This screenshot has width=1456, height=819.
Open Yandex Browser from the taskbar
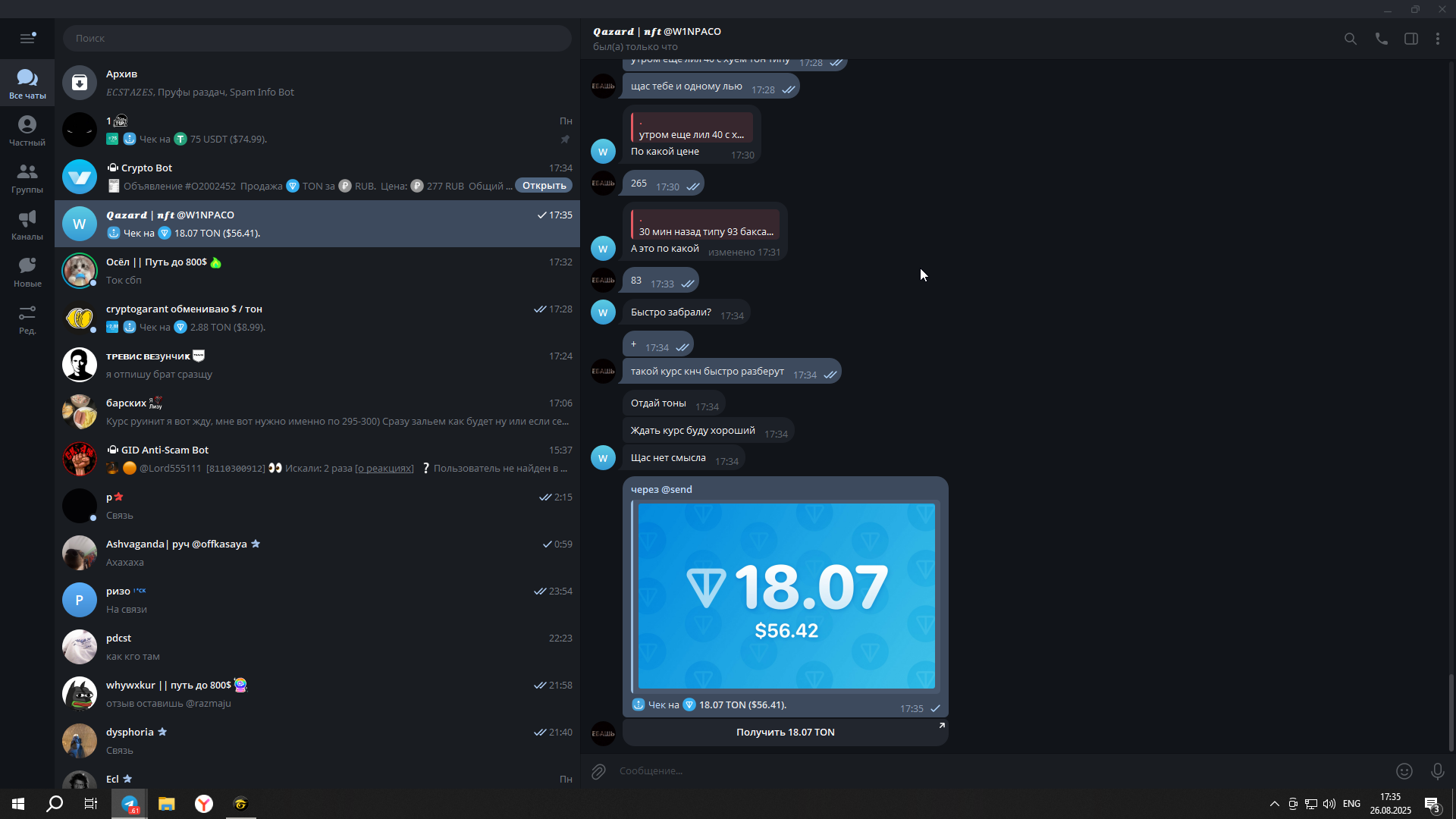(204, 804)
